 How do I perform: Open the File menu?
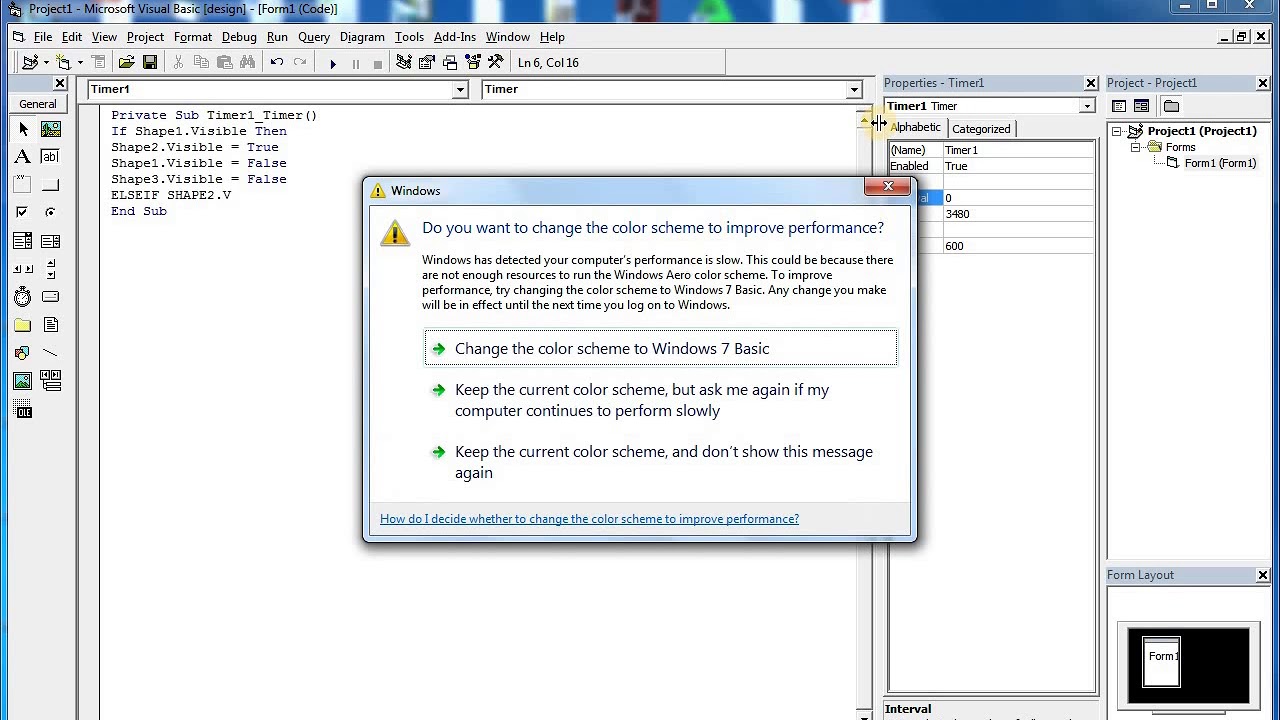tap(43, 37)
